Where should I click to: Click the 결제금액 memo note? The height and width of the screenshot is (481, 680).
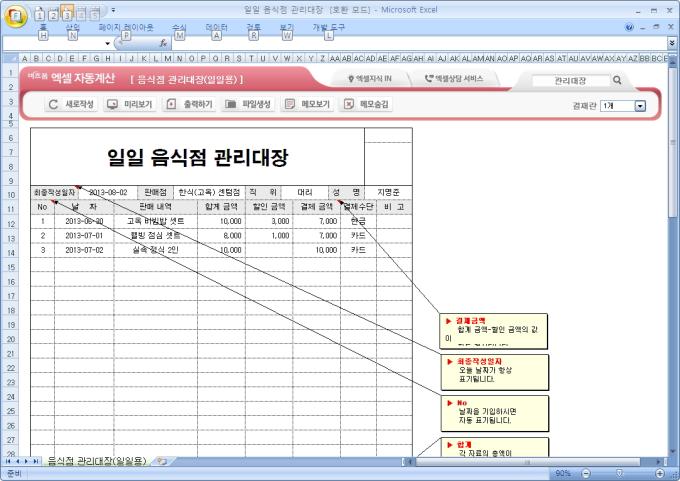494,331
